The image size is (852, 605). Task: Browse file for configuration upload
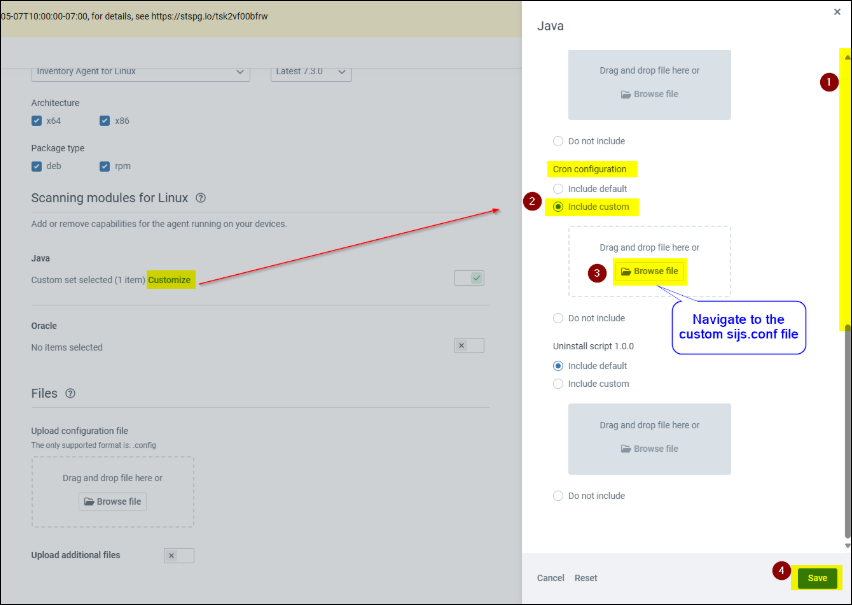click(112, 501)
